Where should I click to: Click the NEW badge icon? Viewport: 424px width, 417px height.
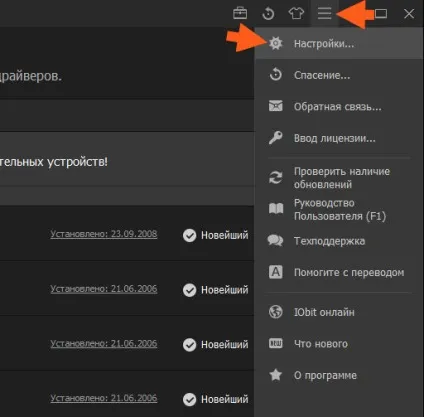click(x=276, y=343)
